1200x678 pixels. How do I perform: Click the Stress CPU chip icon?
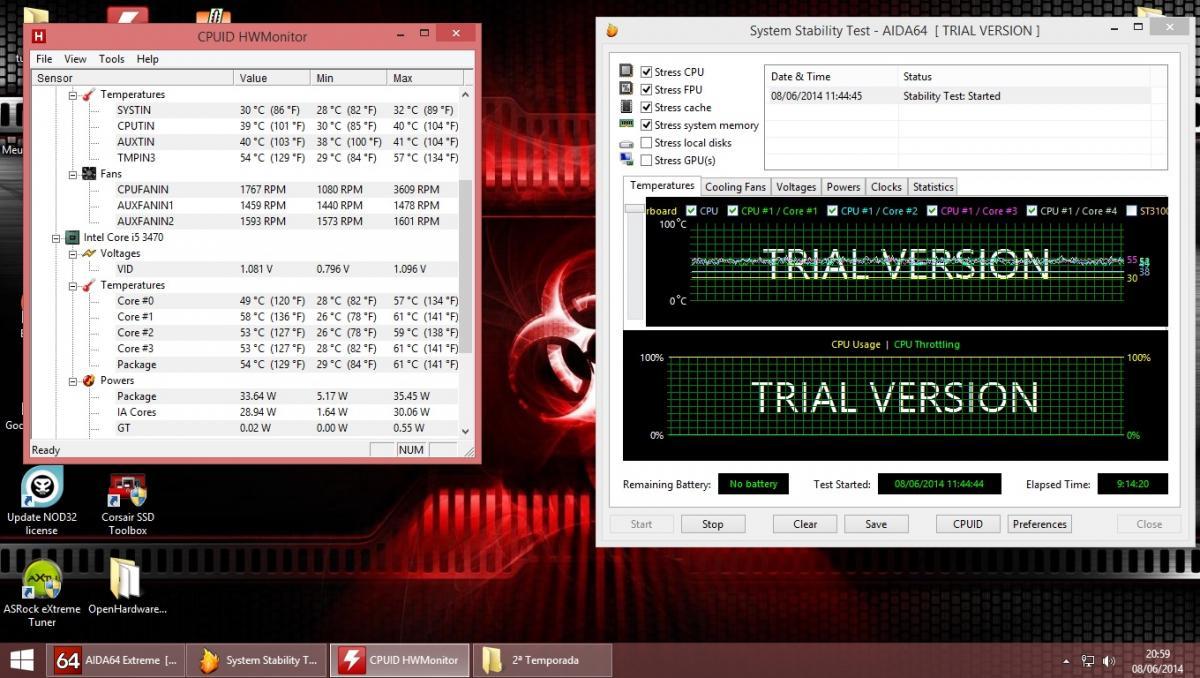click(626, 71)
